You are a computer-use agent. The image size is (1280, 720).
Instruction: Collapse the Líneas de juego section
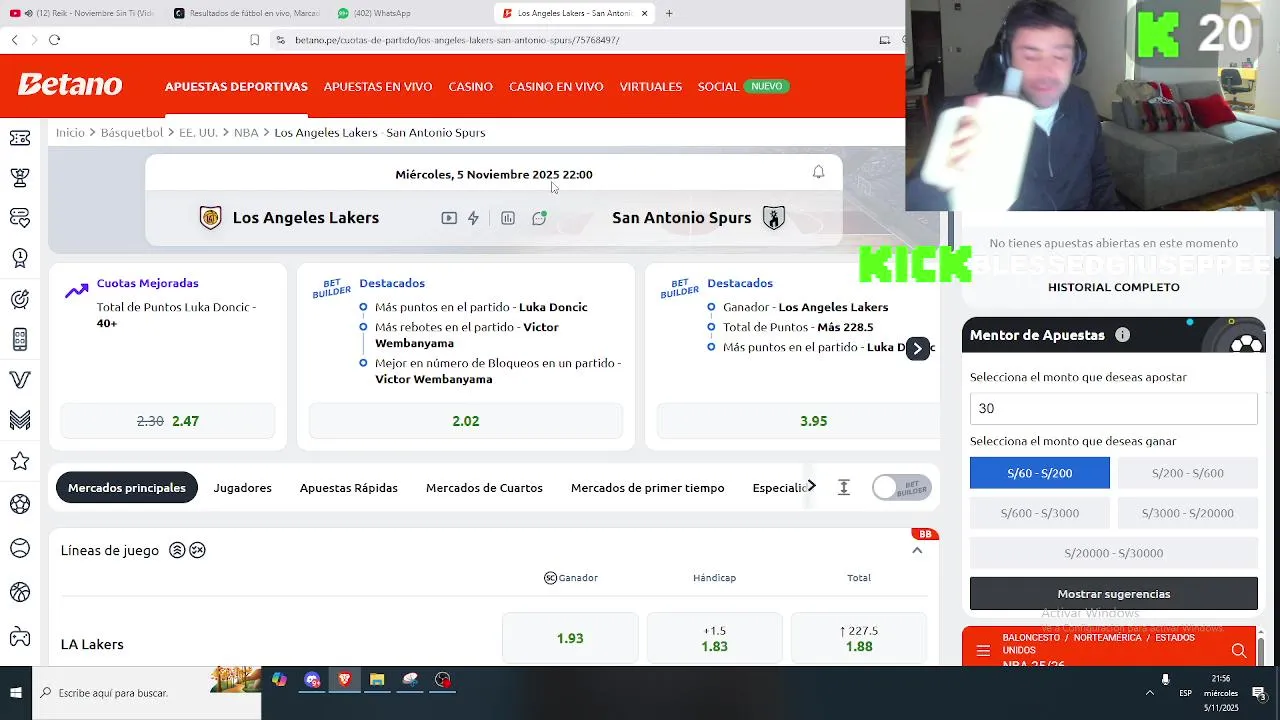tap(917, 551)
